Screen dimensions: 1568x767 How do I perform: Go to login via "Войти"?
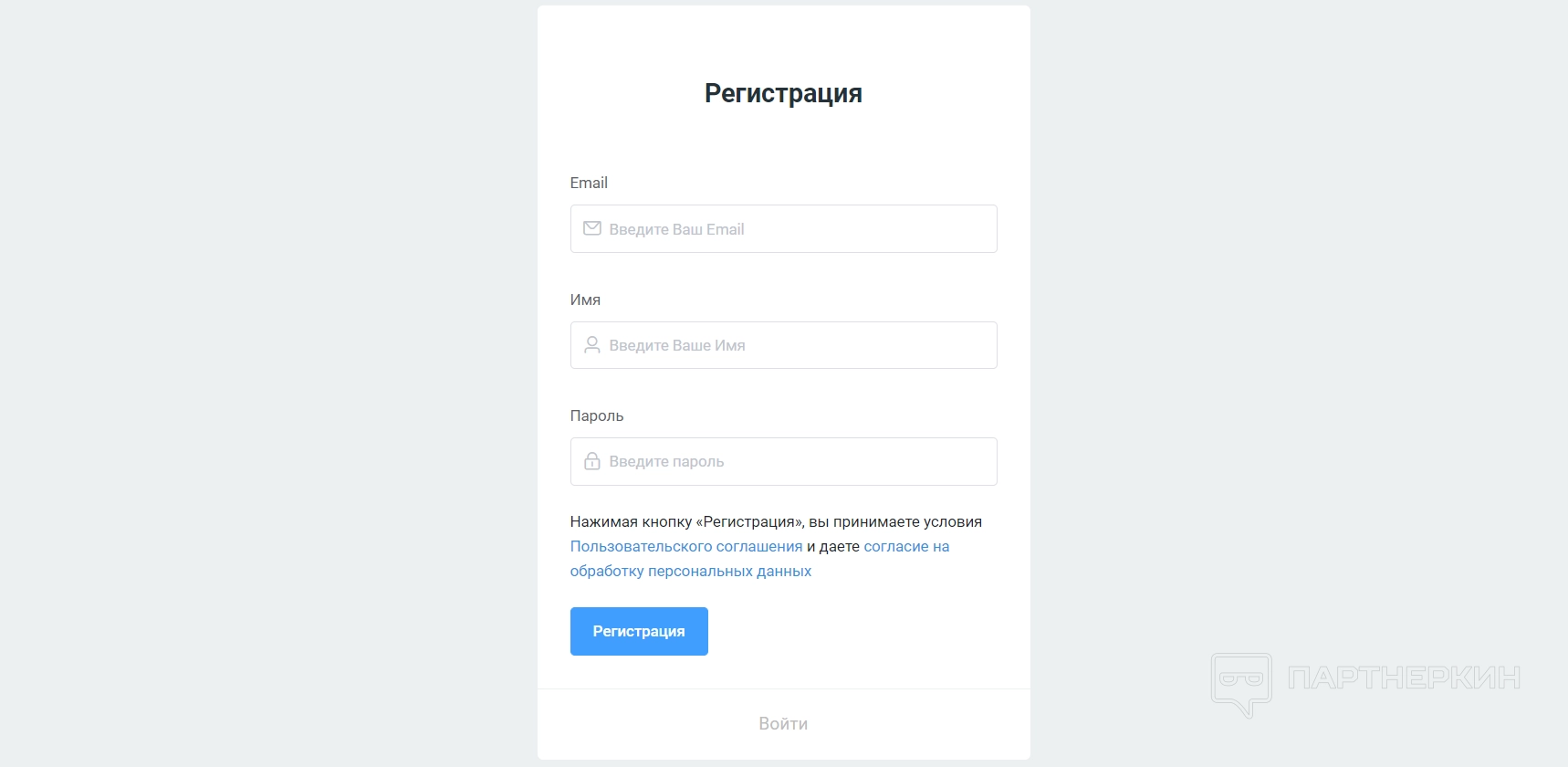point(783,723)
